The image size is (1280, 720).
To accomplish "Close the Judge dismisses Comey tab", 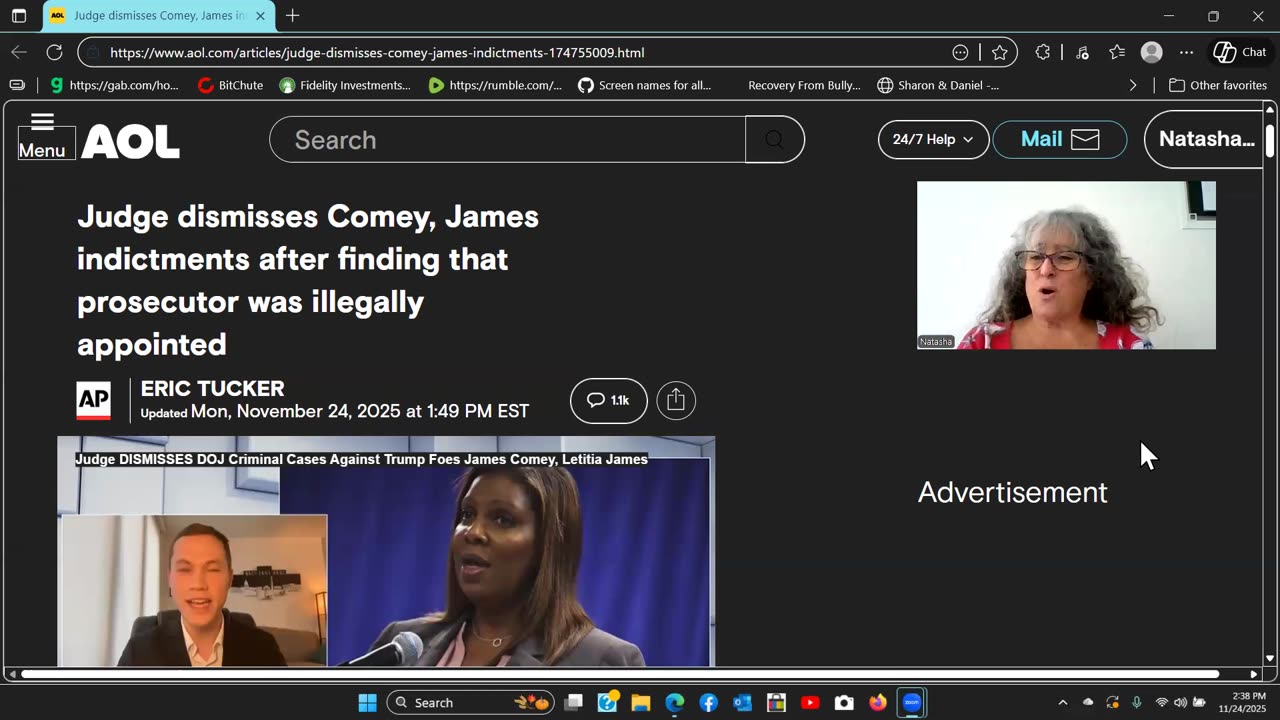I will pos(260,16).
